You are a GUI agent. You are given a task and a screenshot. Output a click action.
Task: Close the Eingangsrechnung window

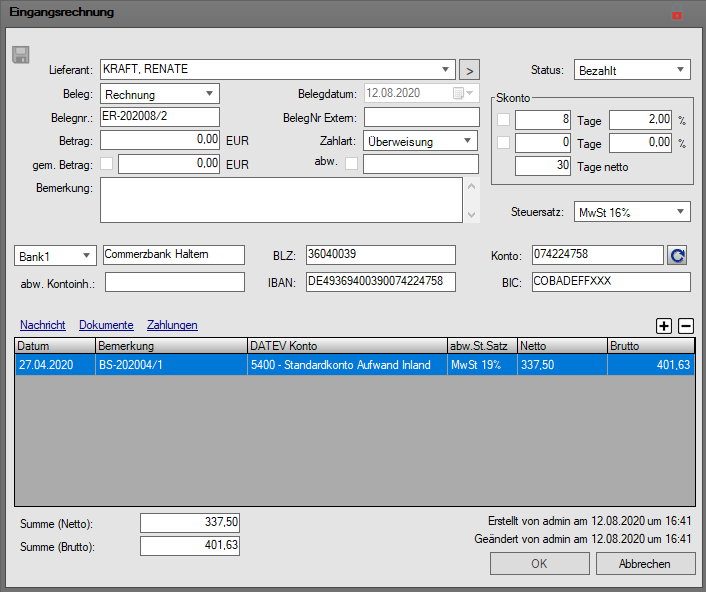pos(677,16)
